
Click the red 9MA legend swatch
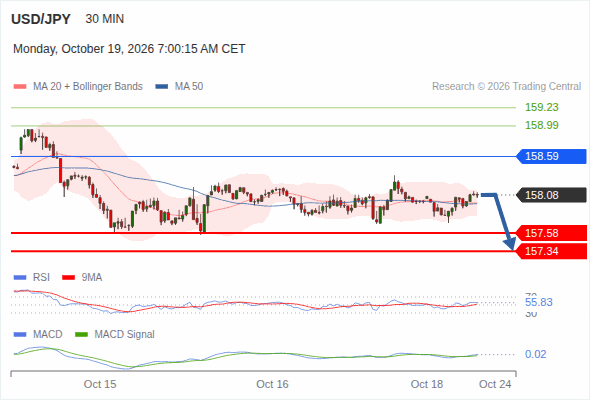[x=68, y=278]
